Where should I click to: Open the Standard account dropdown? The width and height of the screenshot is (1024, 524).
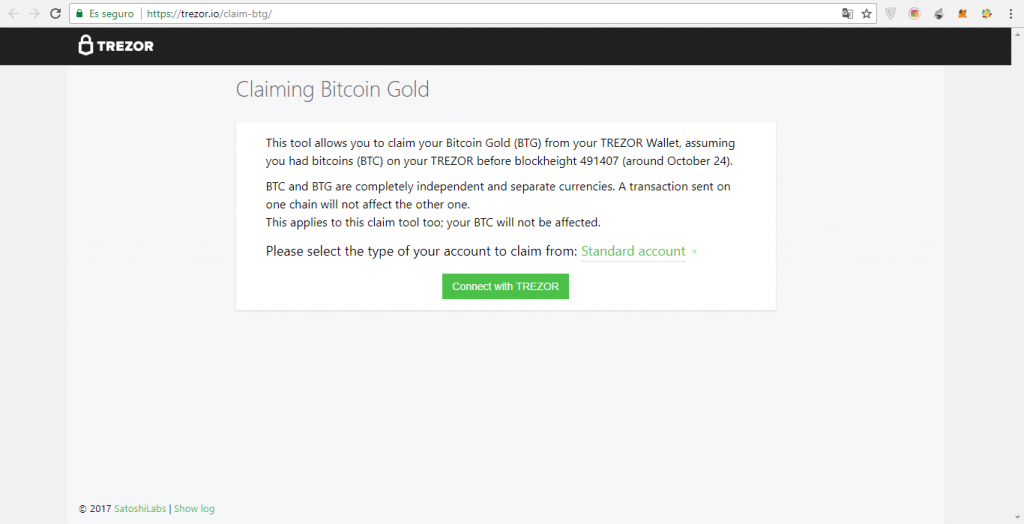[633, 252]
